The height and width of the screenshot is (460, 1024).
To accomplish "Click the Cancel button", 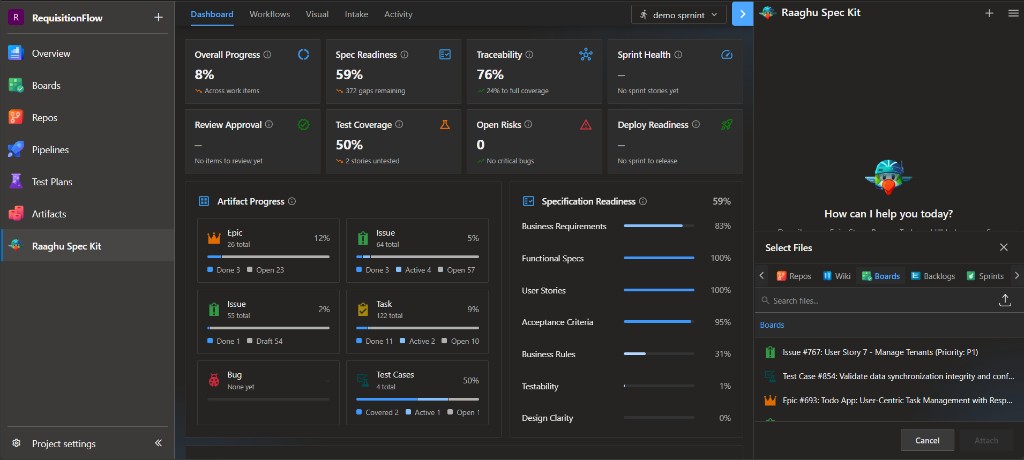I will (927, 440).
